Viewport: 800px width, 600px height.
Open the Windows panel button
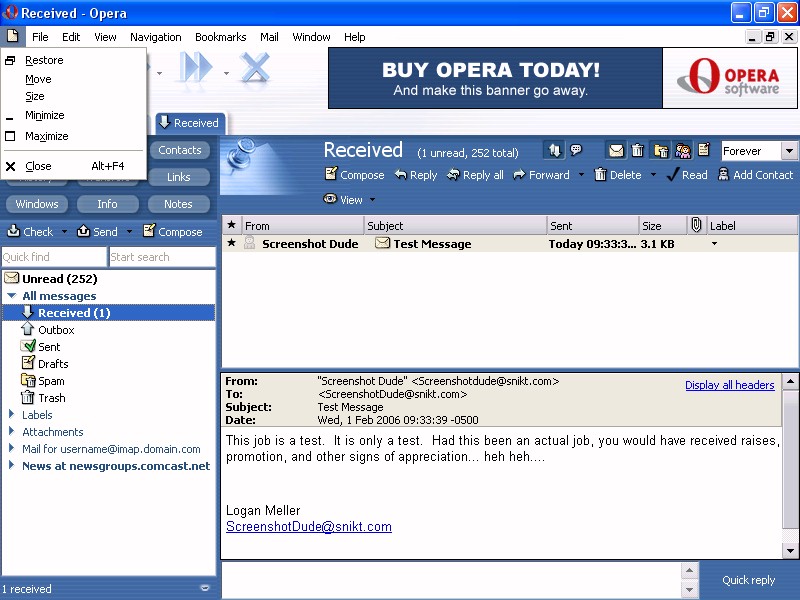coord(37,204)
